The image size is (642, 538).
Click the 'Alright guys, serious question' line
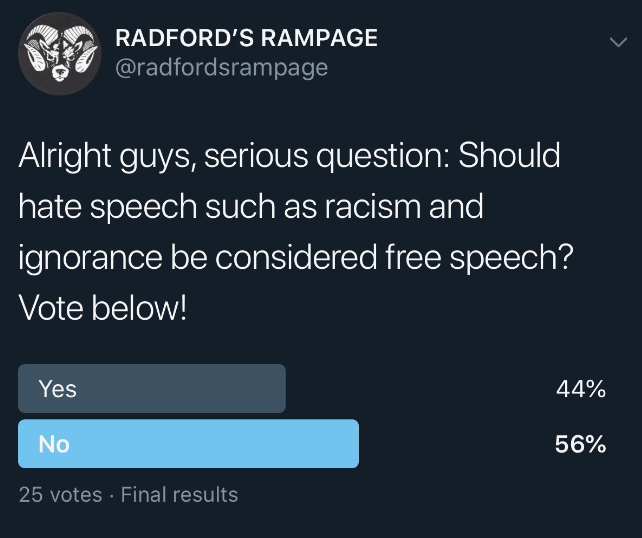pyautogui.click(x=233, y=156)
